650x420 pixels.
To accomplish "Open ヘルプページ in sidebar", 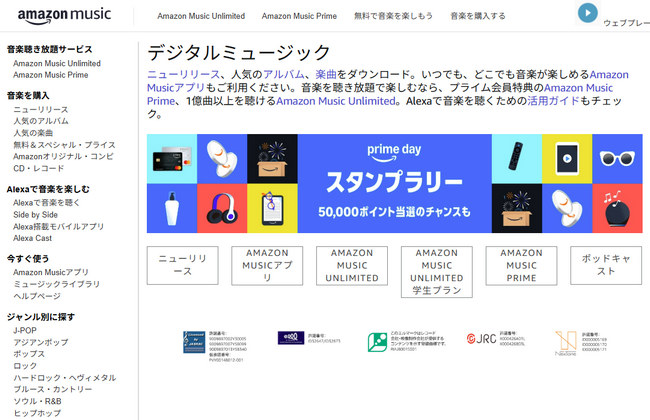I will coord(37,296).
